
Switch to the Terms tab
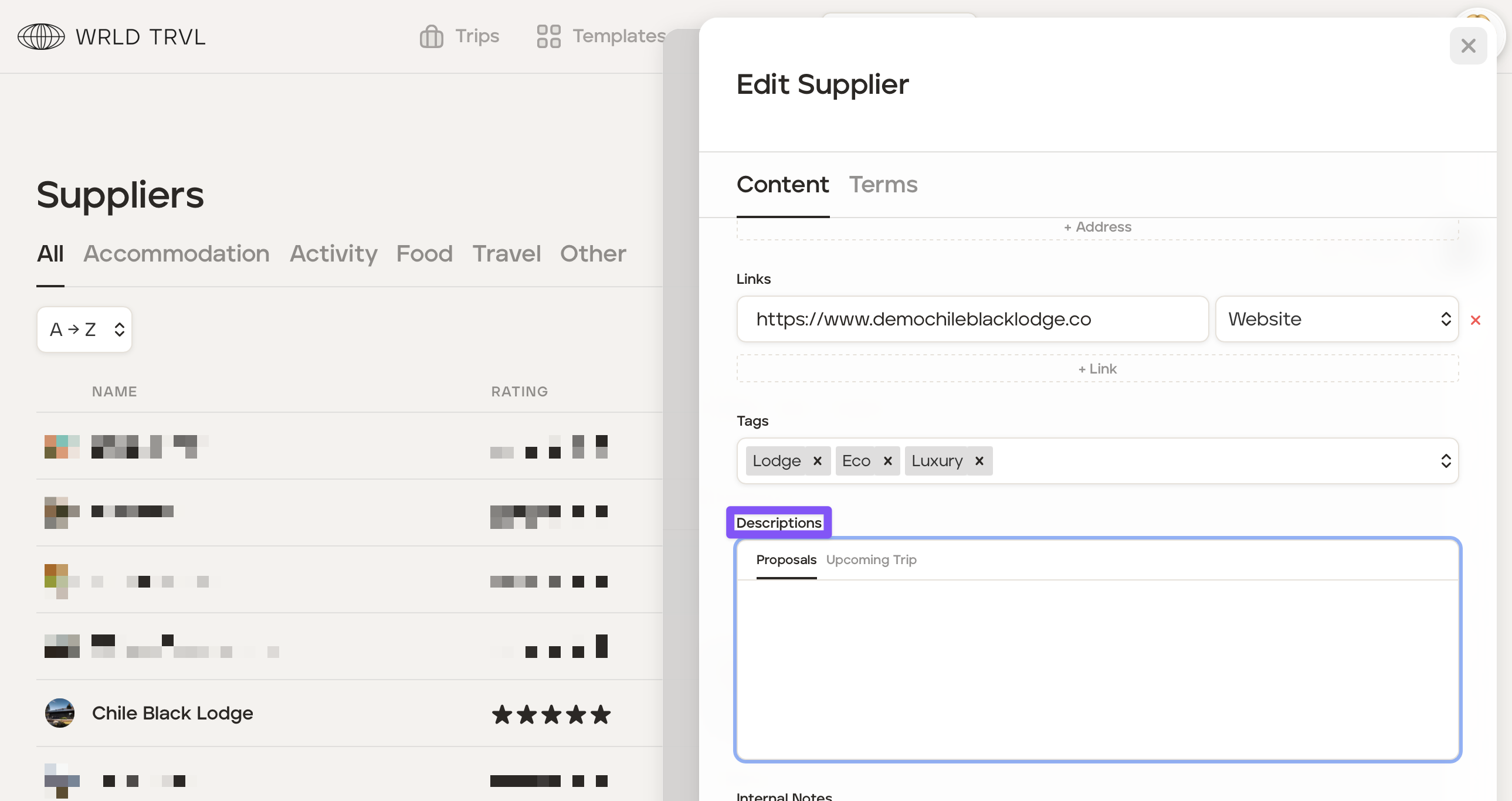(883, 184)
